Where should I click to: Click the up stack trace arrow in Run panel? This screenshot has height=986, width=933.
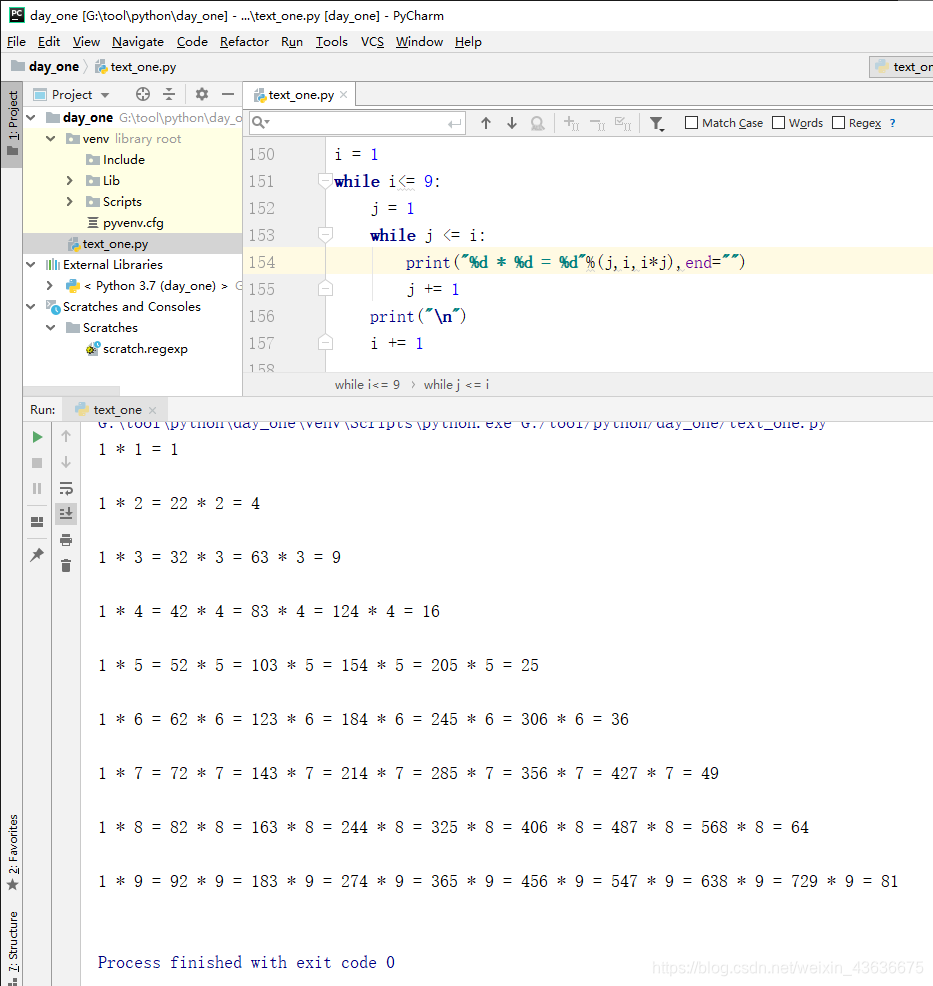tap(66, 436)
